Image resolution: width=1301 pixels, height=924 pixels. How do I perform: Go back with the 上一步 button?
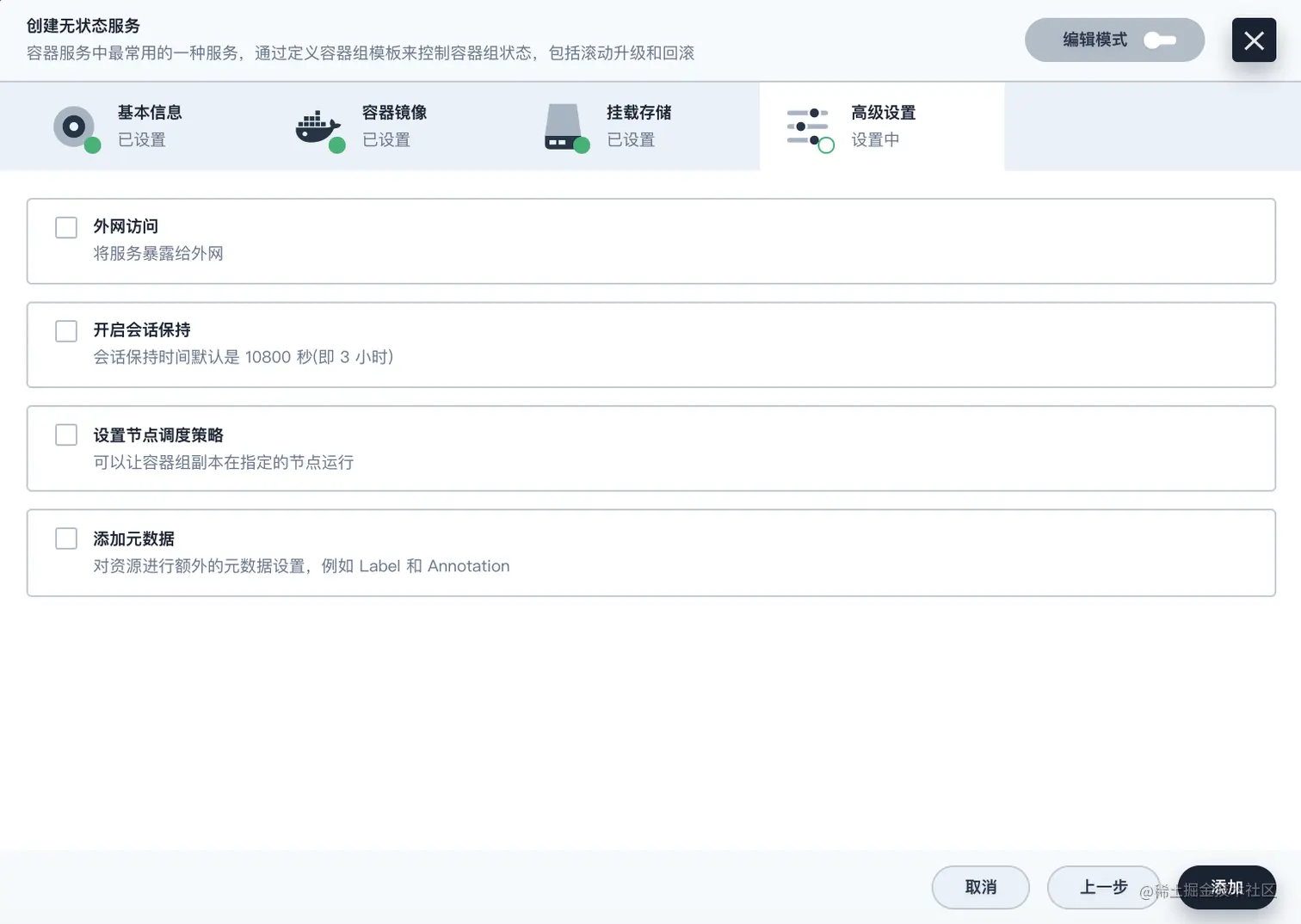point(1104,887)
